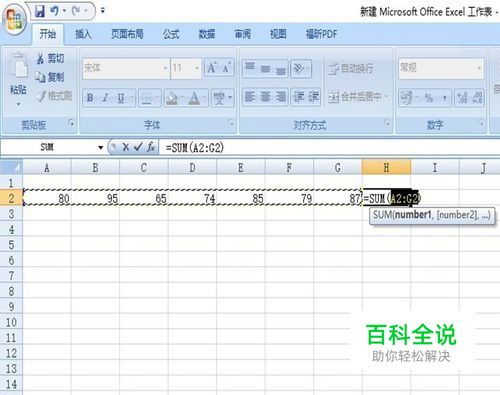
Task: Open the Customize Quick Access Toolbar dropdown
Action: pyautogui.click(x=103, y=11)
